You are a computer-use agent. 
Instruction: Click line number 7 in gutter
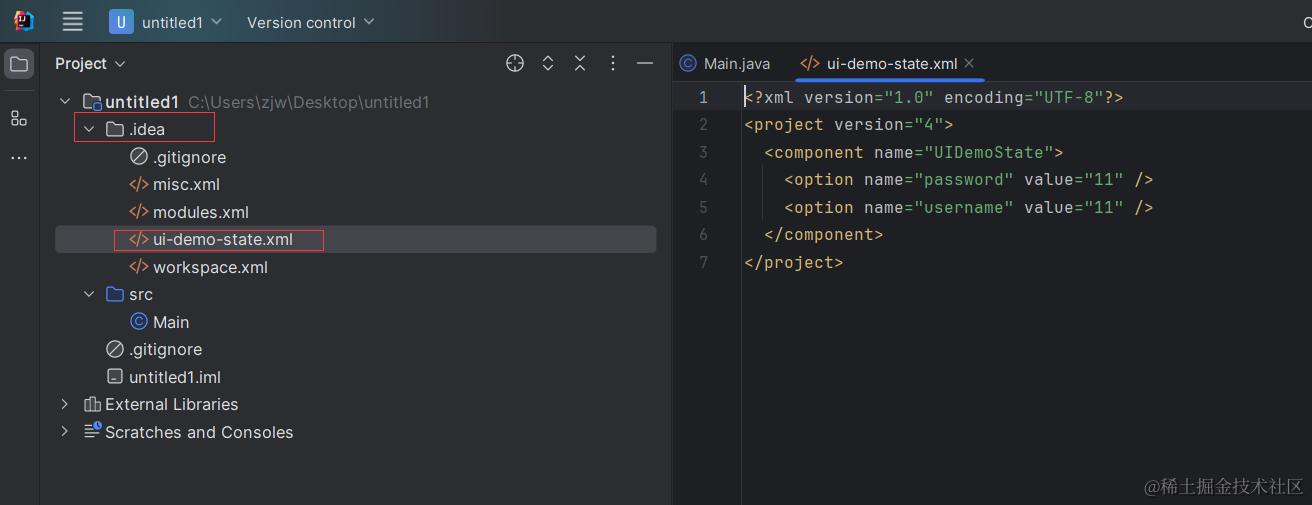pos(703,262)
